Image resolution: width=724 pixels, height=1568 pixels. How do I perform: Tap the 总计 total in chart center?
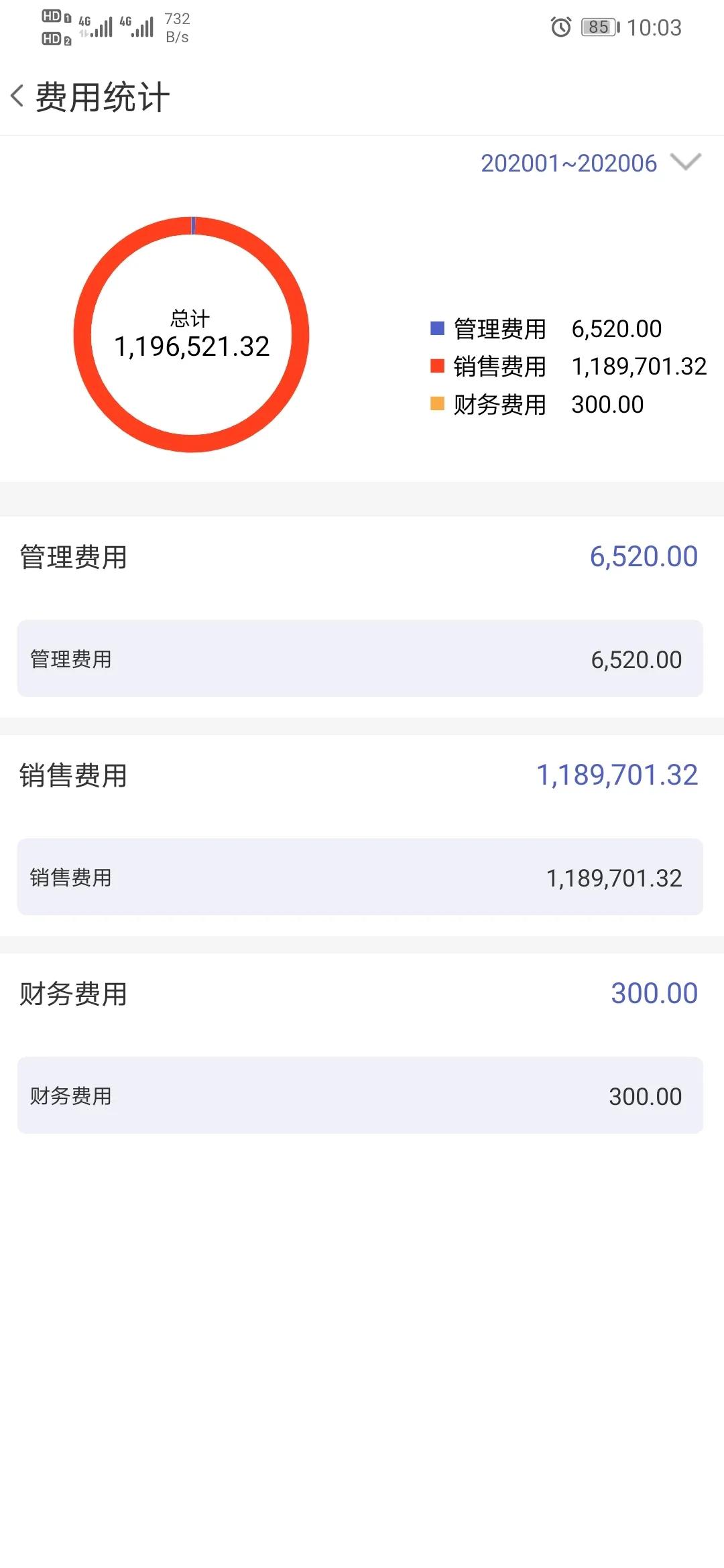tap(192, 334)
